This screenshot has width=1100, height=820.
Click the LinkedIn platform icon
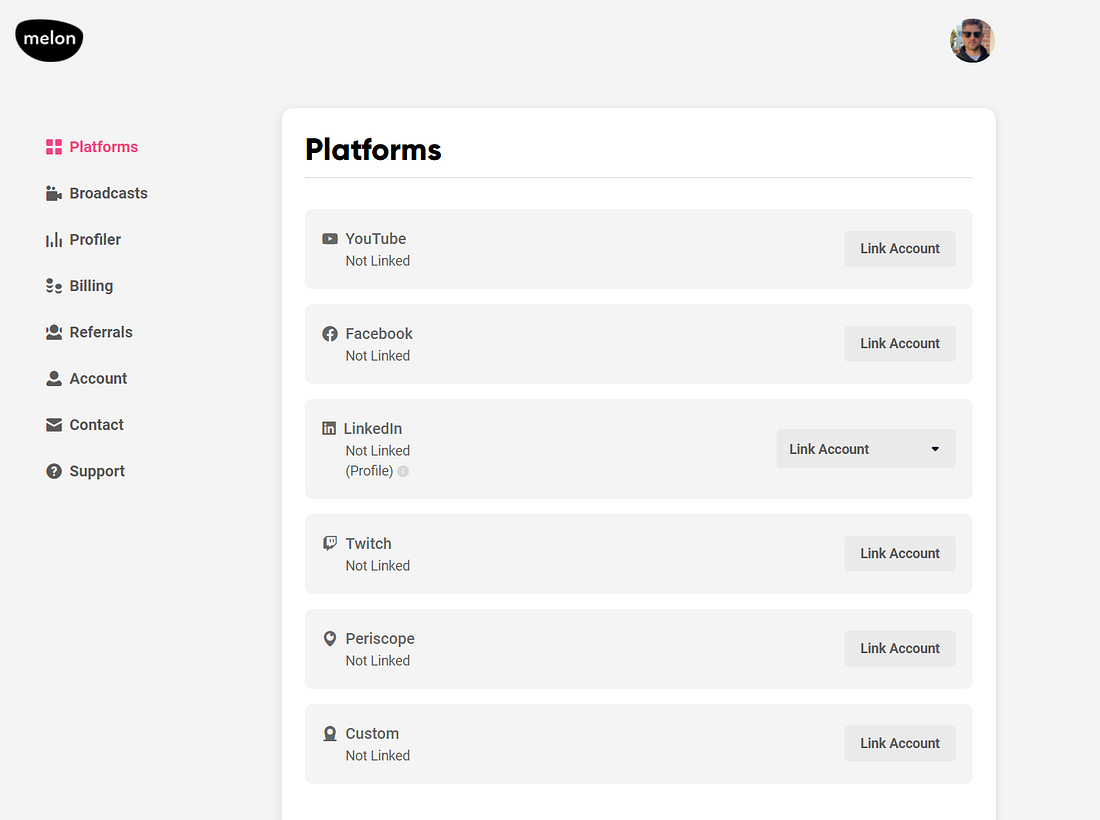coord(329,429)
